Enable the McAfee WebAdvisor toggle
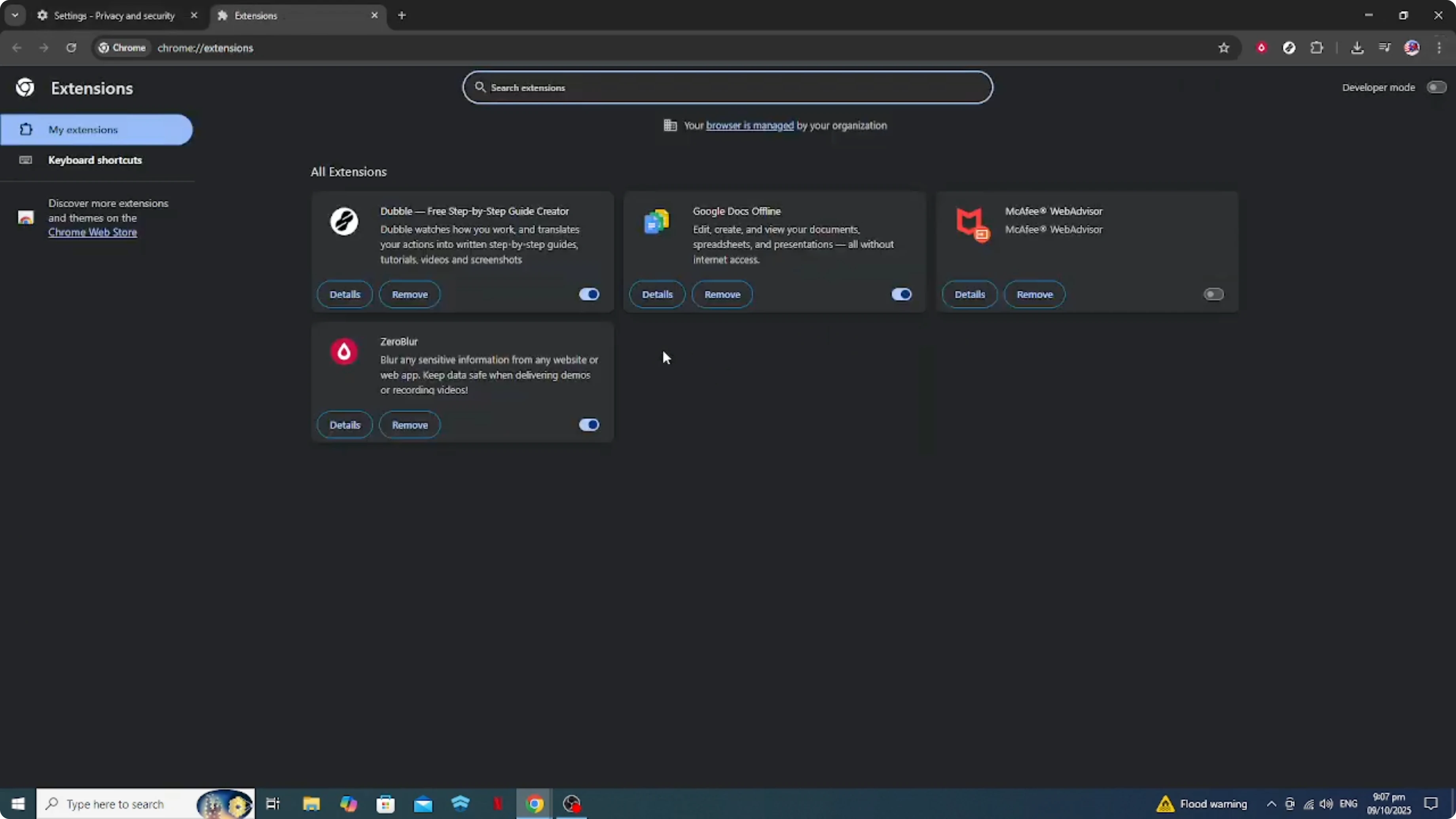This screenshot has width=1456, height=819. pos(1213,294)
